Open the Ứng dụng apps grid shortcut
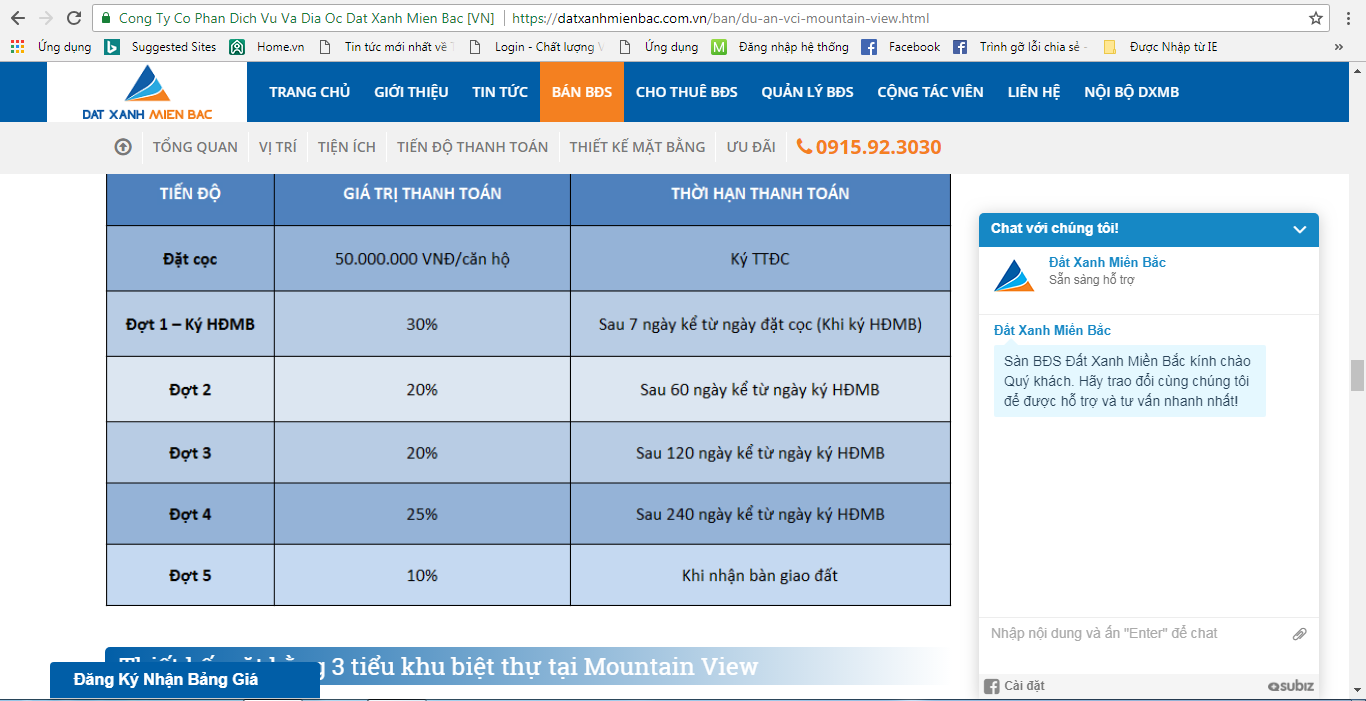Viewport: 1366px width, 701px height. [18, 47]
